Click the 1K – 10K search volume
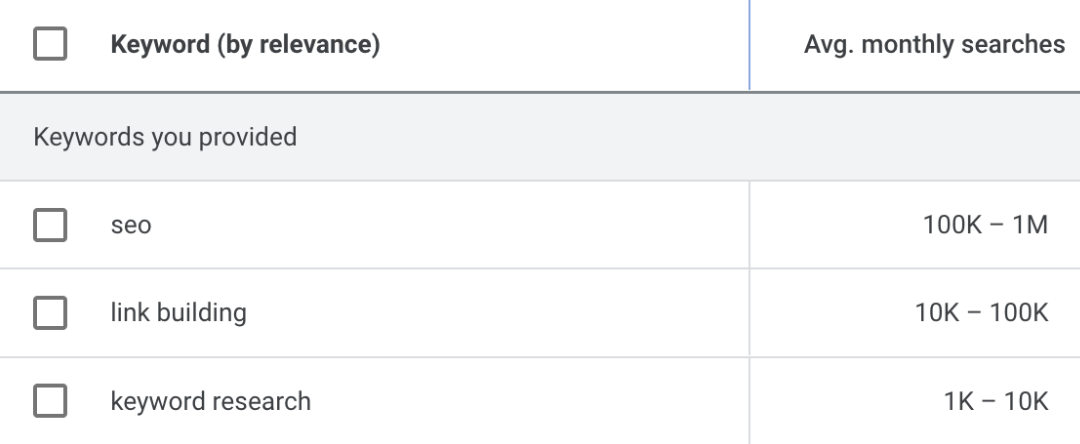Viewport: 1080px width, 444px height. click(x=996, y=401)
